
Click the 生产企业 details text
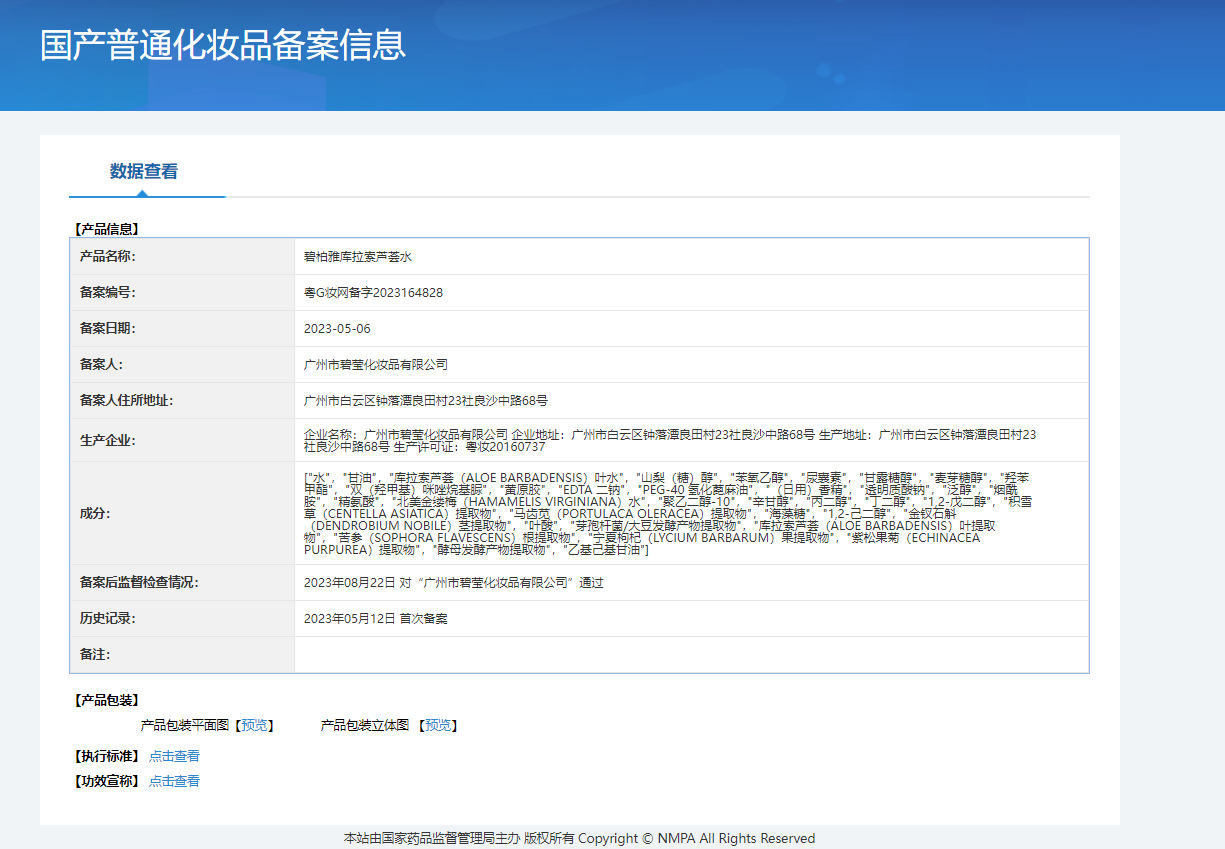point(669,441)
